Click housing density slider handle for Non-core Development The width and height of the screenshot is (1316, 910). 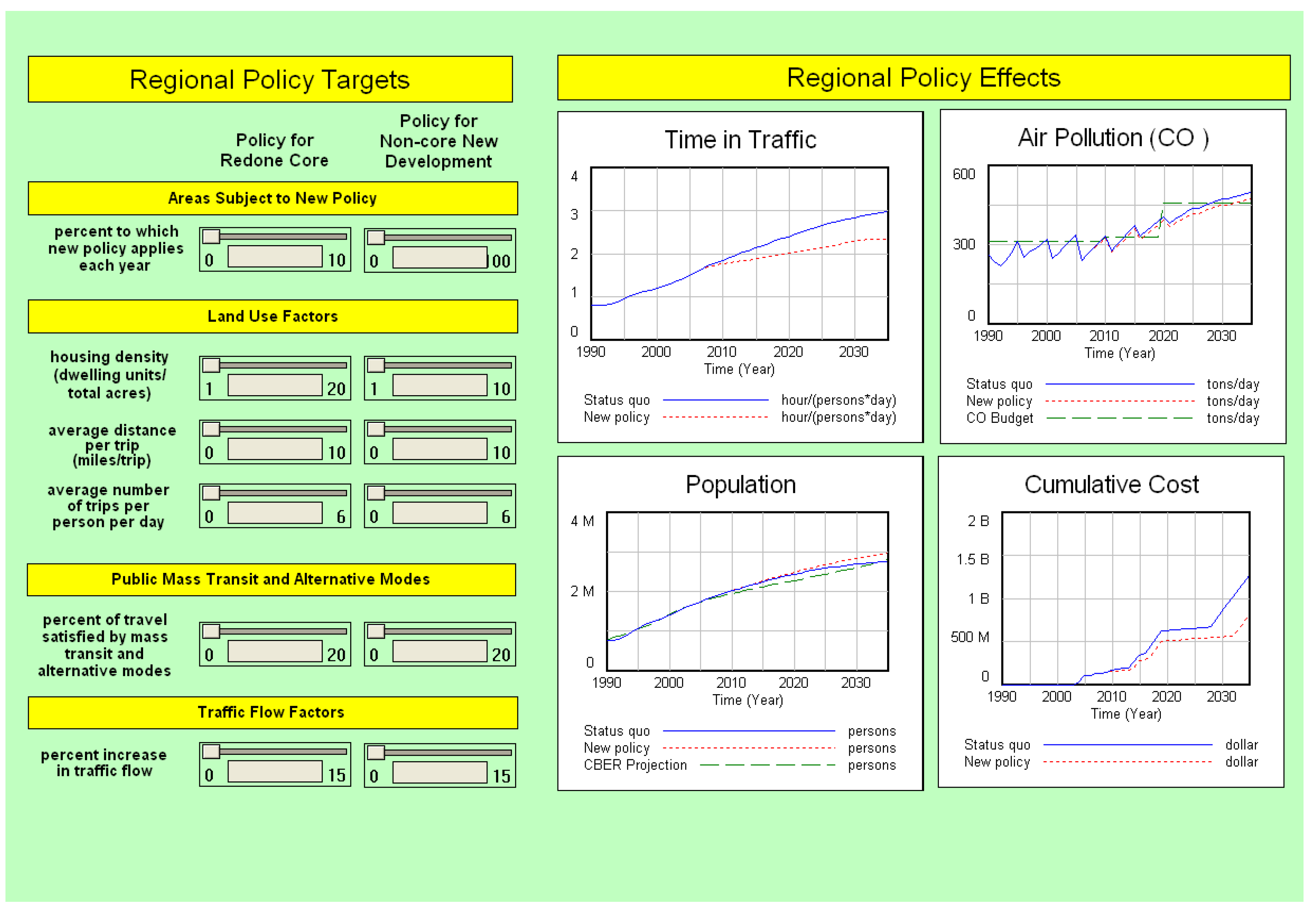point(376,365)
